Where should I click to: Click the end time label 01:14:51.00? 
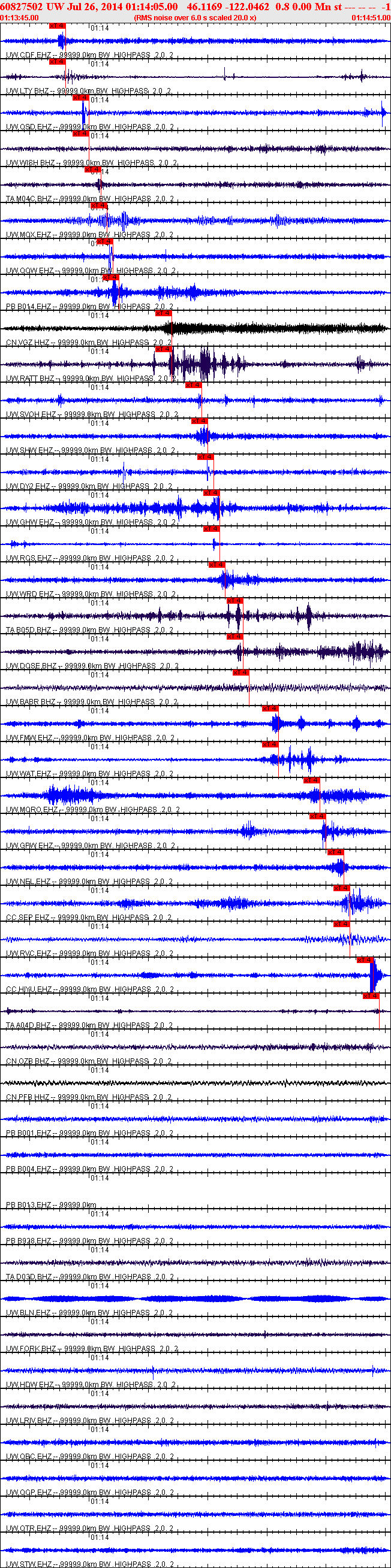tap(371, 17)
